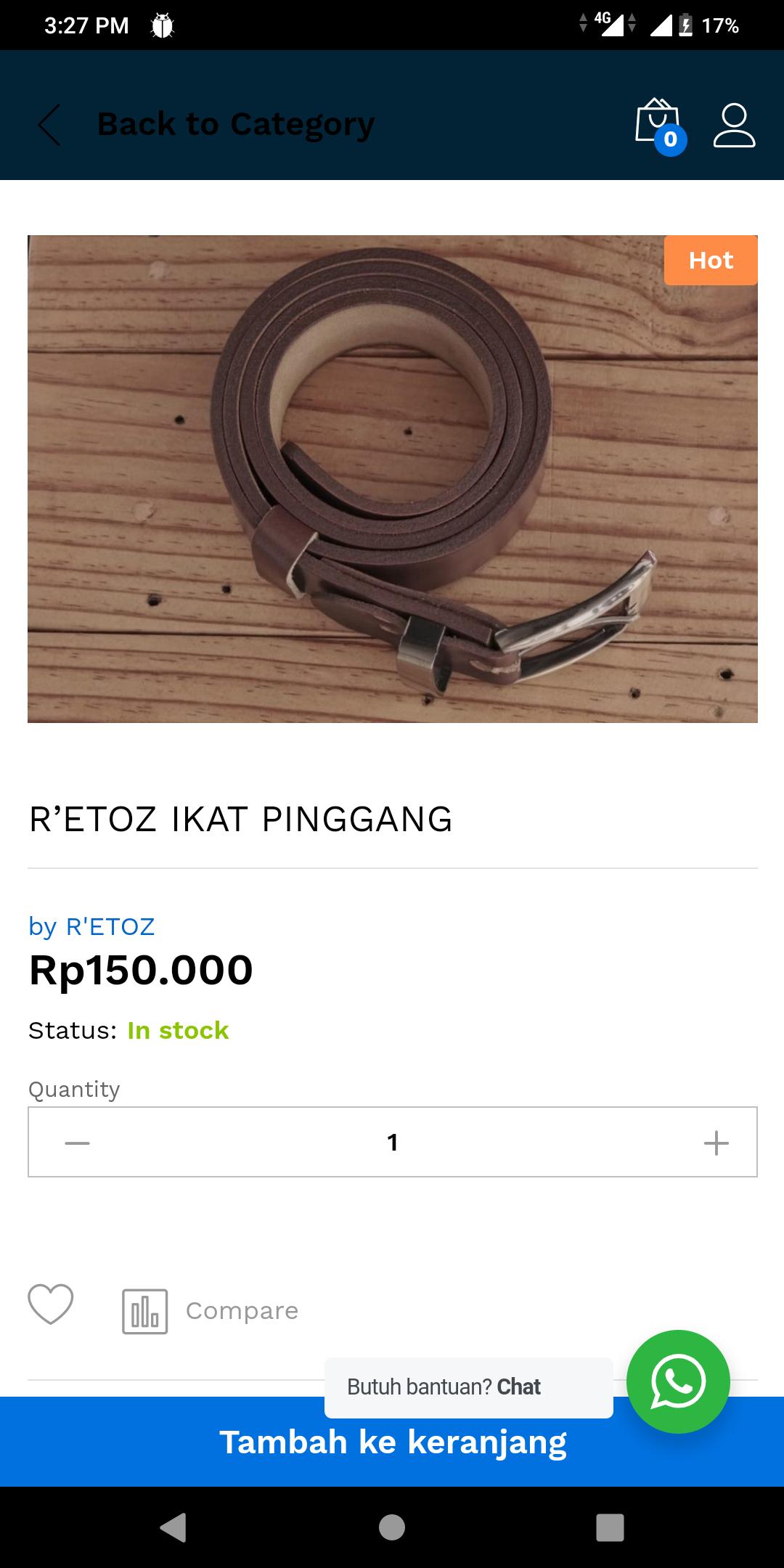Tap the cart item count badge
The height and width of the screenshot is (1568, 784).
coord(671,139)
